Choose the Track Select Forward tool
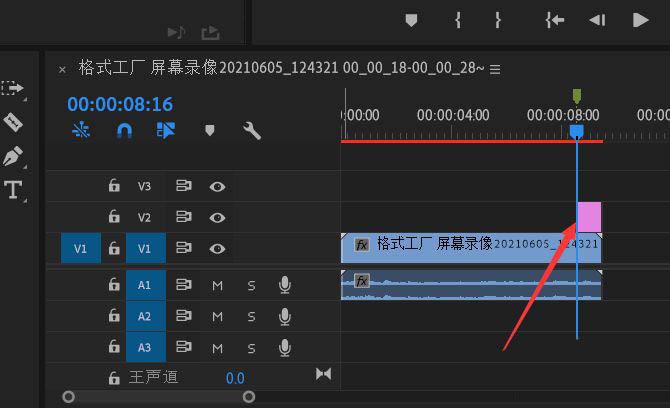 coord(14,88)
